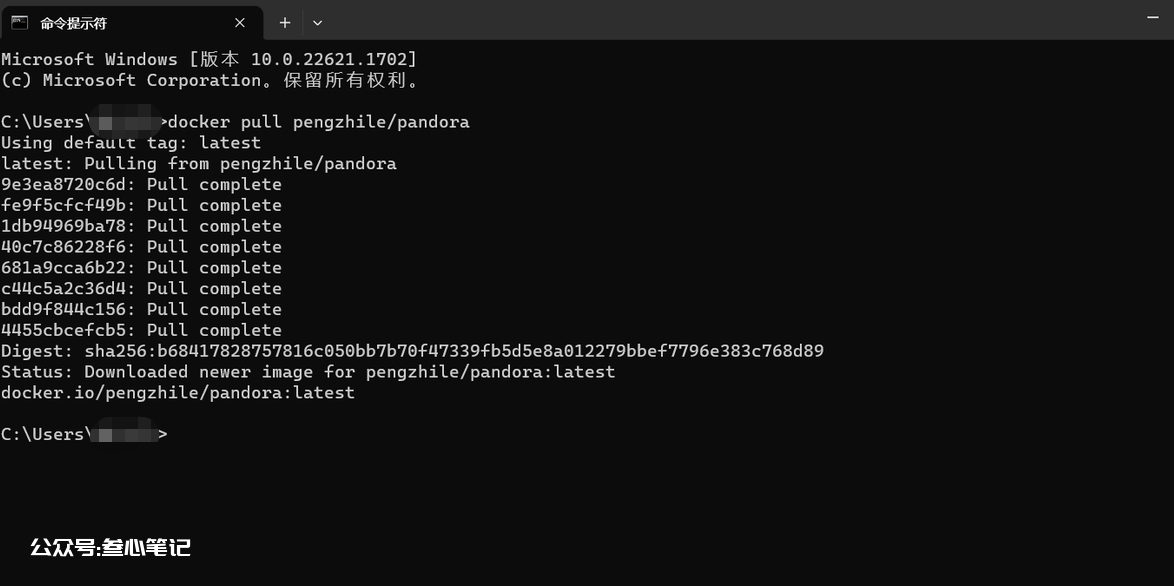Click the 公众号:叁心笔记 watermark text

[111, 548]
